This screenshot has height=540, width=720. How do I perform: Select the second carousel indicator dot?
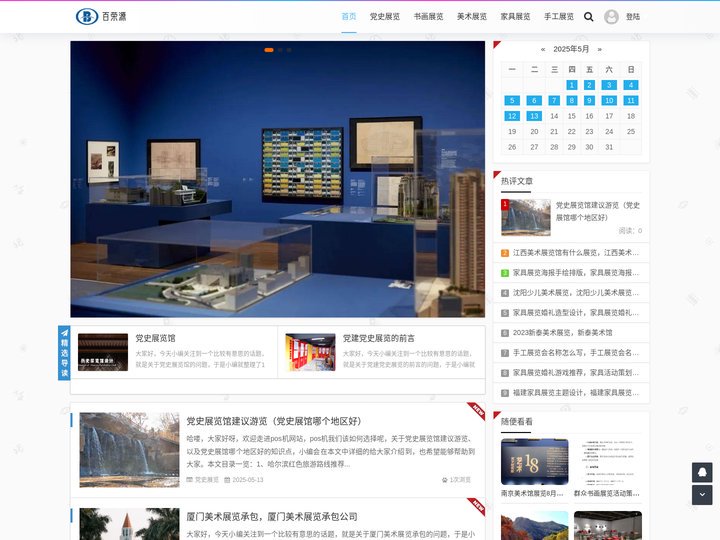click(280, 50)
